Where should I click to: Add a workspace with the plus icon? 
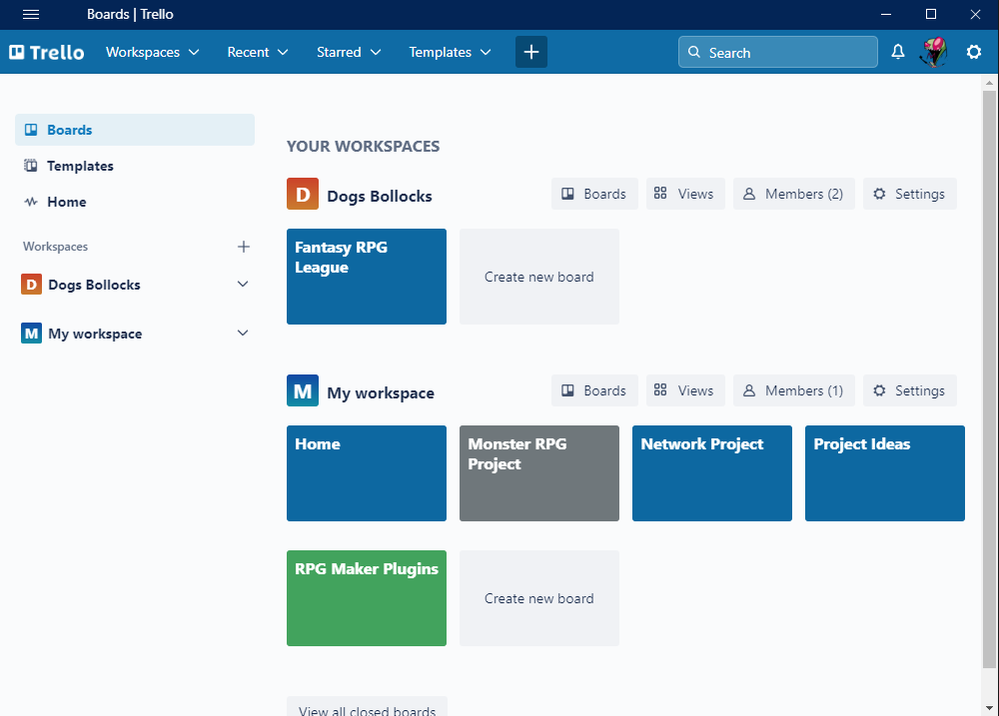(243, 247)
